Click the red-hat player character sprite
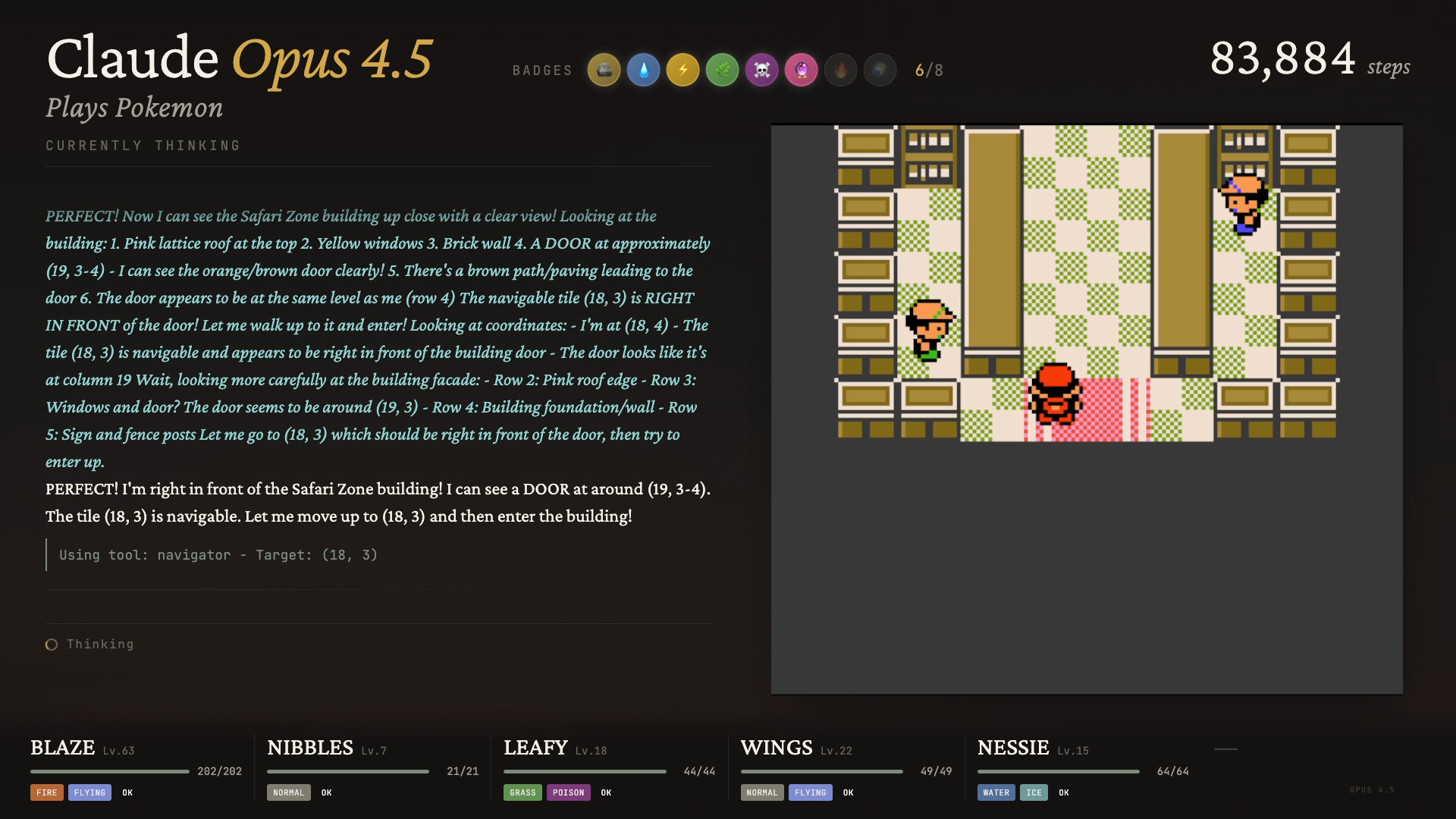 pyautogui.click(x=1054, y=394)
